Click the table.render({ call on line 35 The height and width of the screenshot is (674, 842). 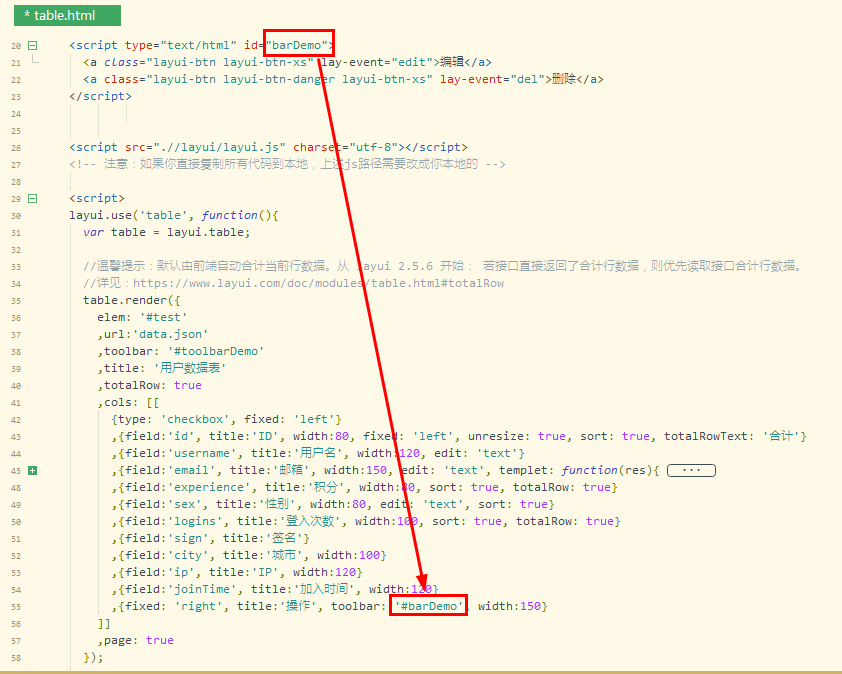click(132, 300)
